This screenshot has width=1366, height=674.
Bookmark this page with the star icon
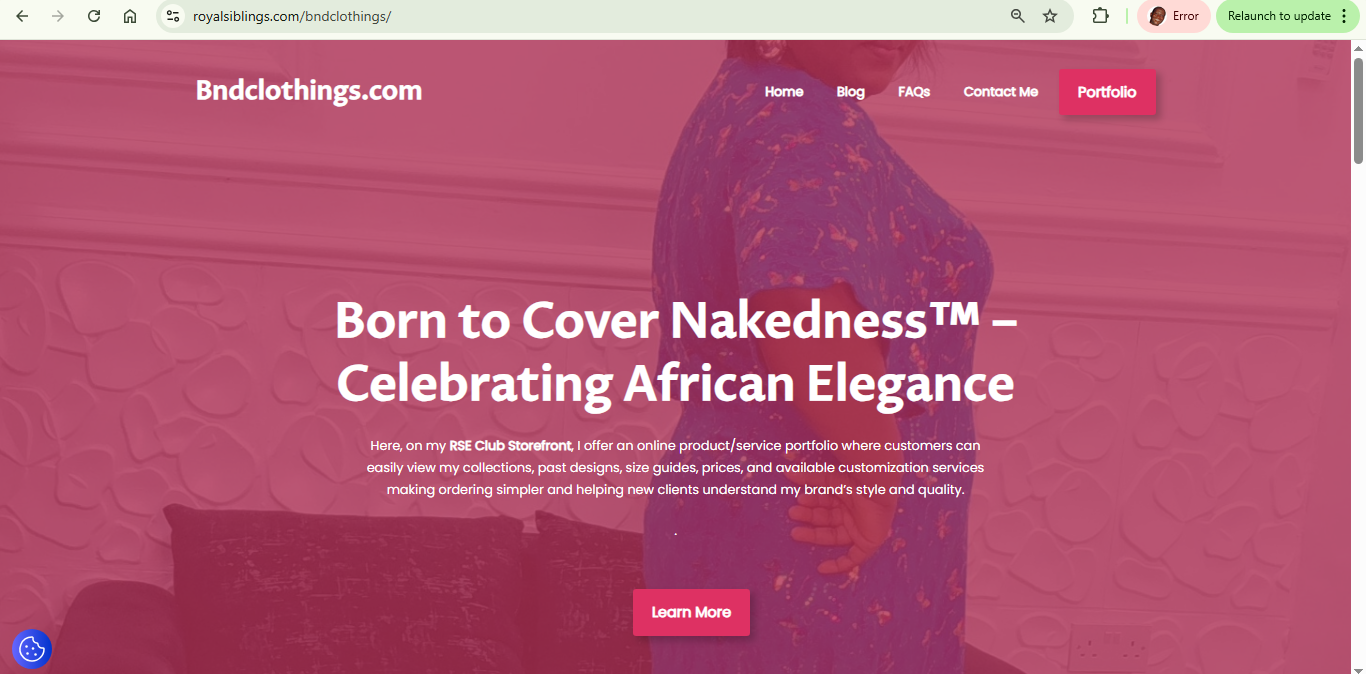pyautogui.click(x=1050, y=16)
